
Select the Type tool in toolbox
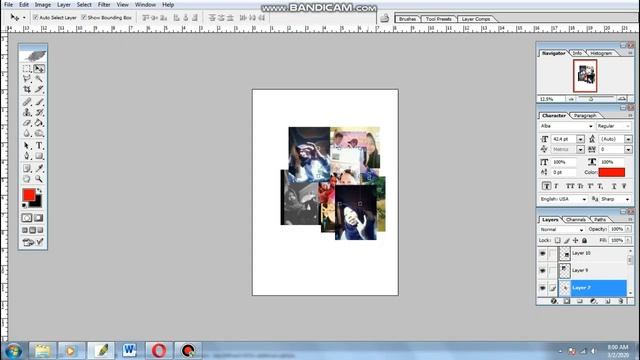39,146
